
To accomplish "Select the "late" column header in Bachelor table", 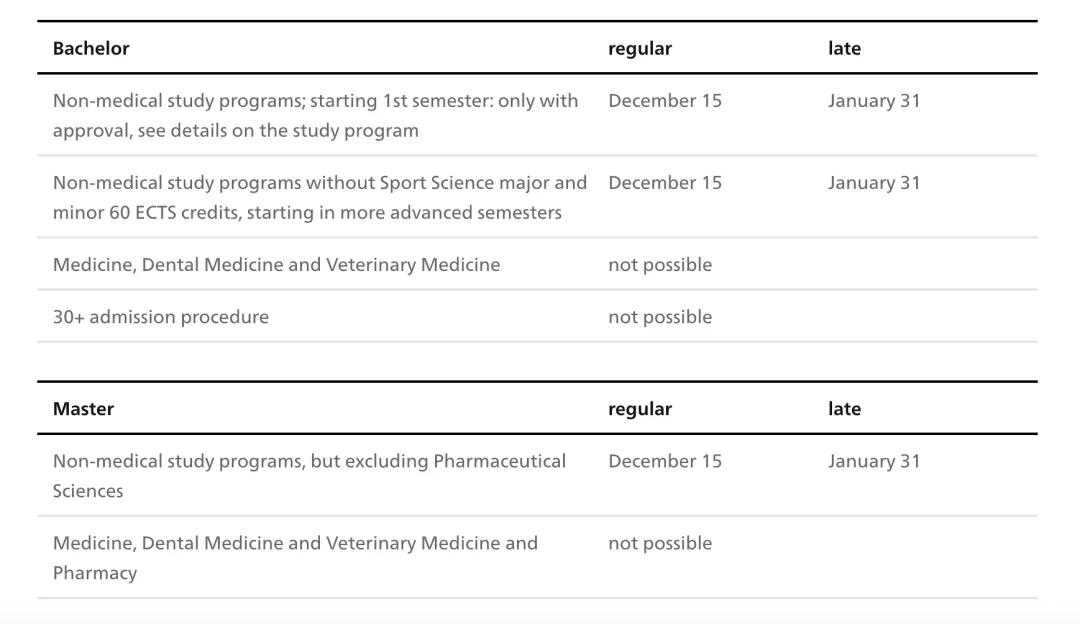I will [844, 48].
